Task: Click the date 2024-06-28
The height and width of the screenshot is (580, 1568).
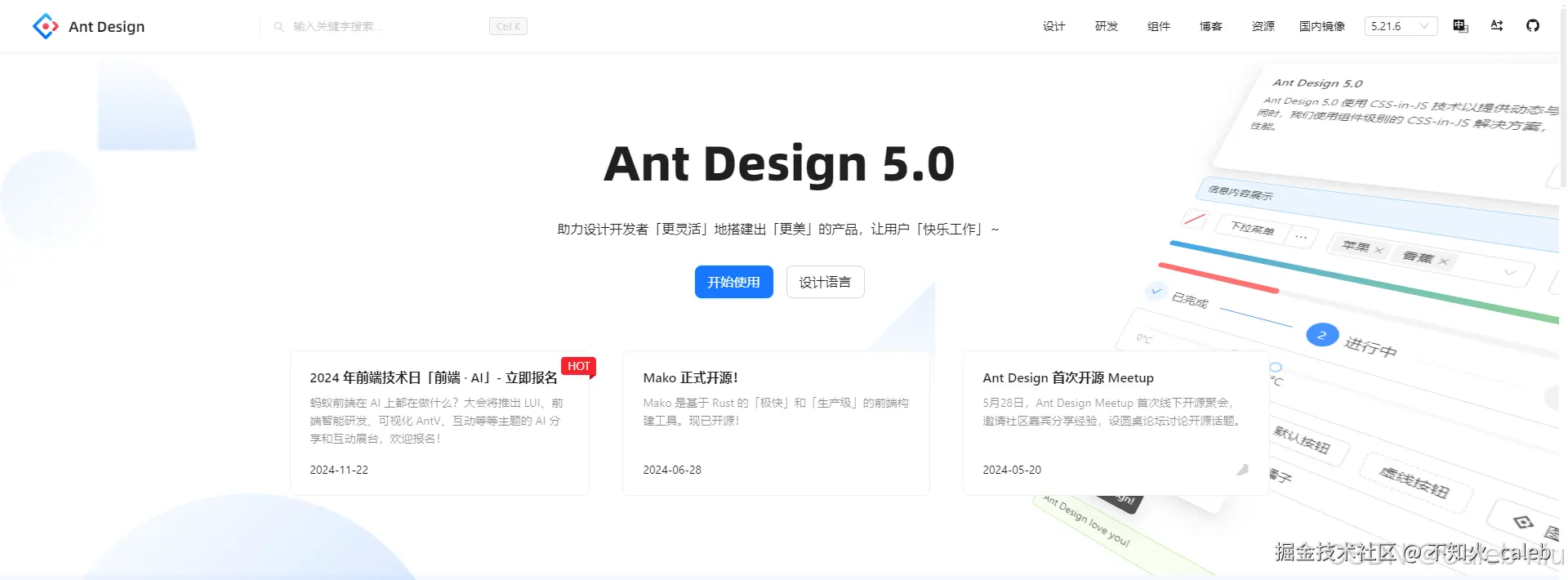Action: [x=672, y=470]
